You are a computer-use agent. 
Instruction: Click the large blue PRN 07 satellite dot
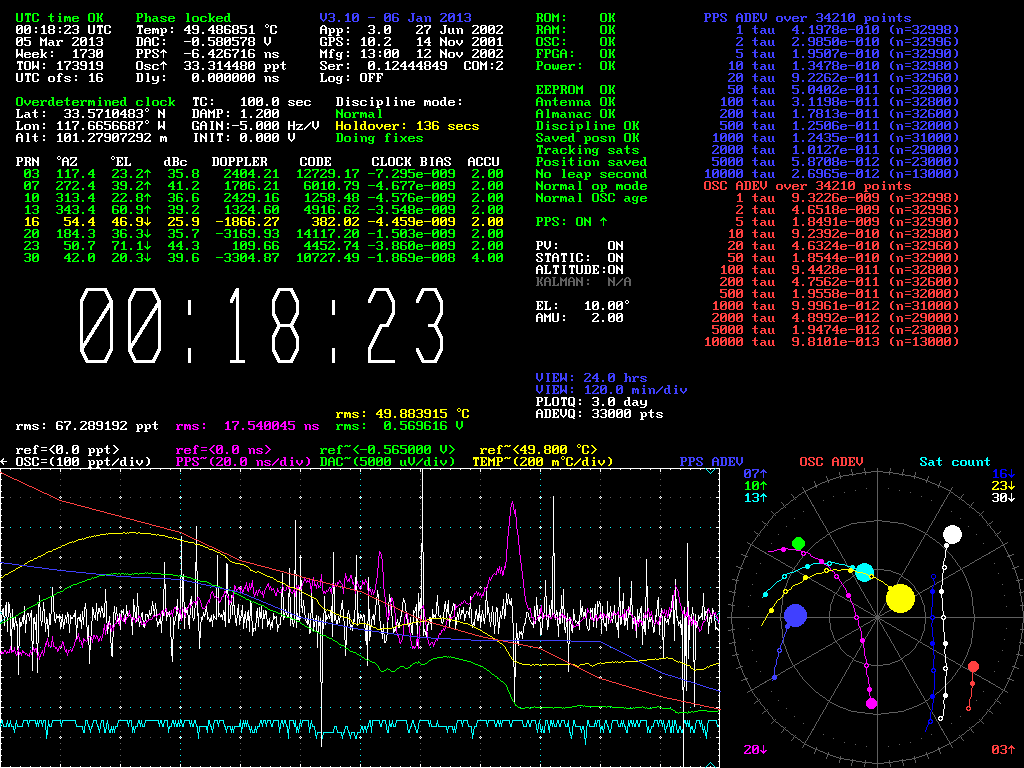tap(795, 615)
